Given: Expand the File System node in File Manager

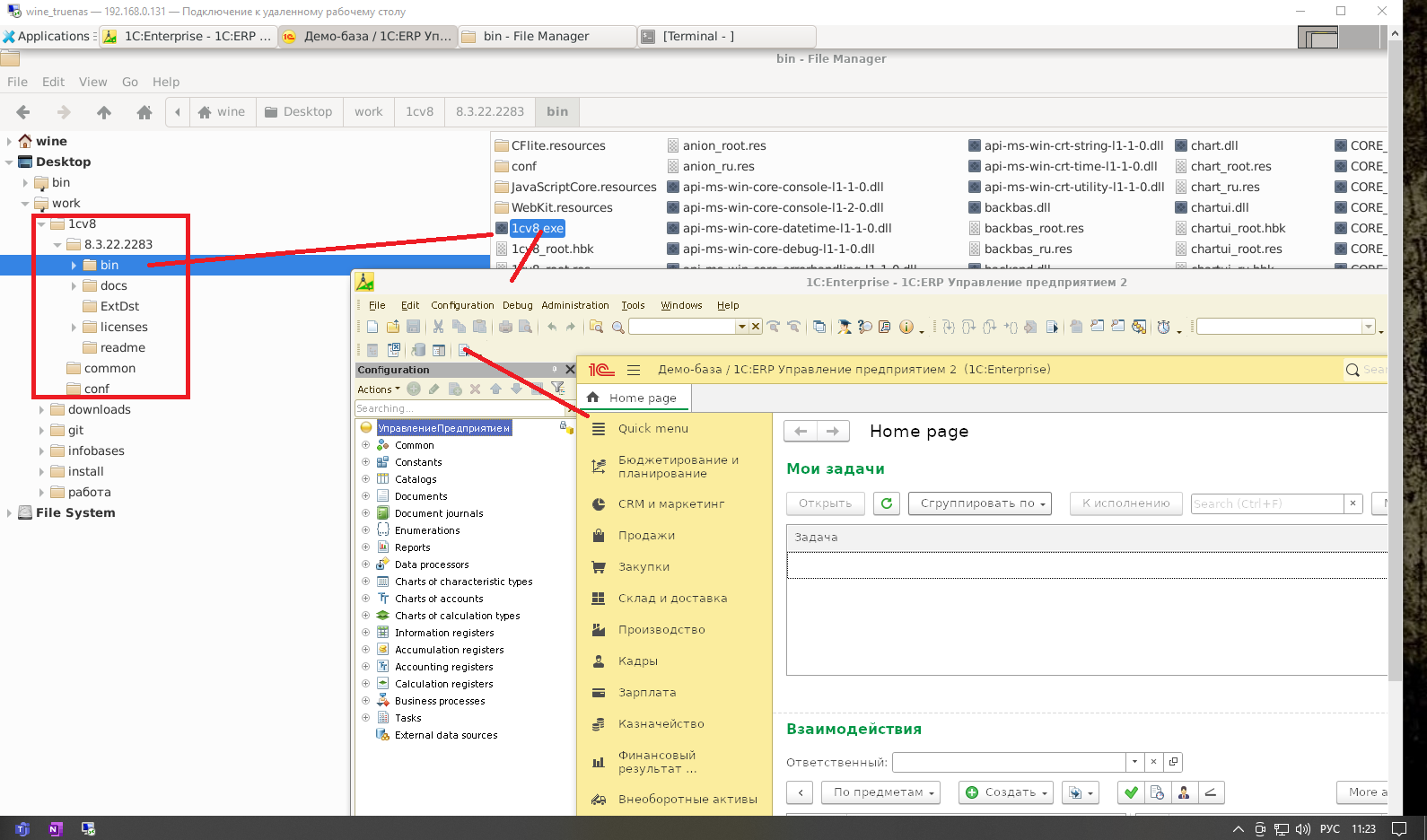Looking at the screenshot, I should 9,513.
